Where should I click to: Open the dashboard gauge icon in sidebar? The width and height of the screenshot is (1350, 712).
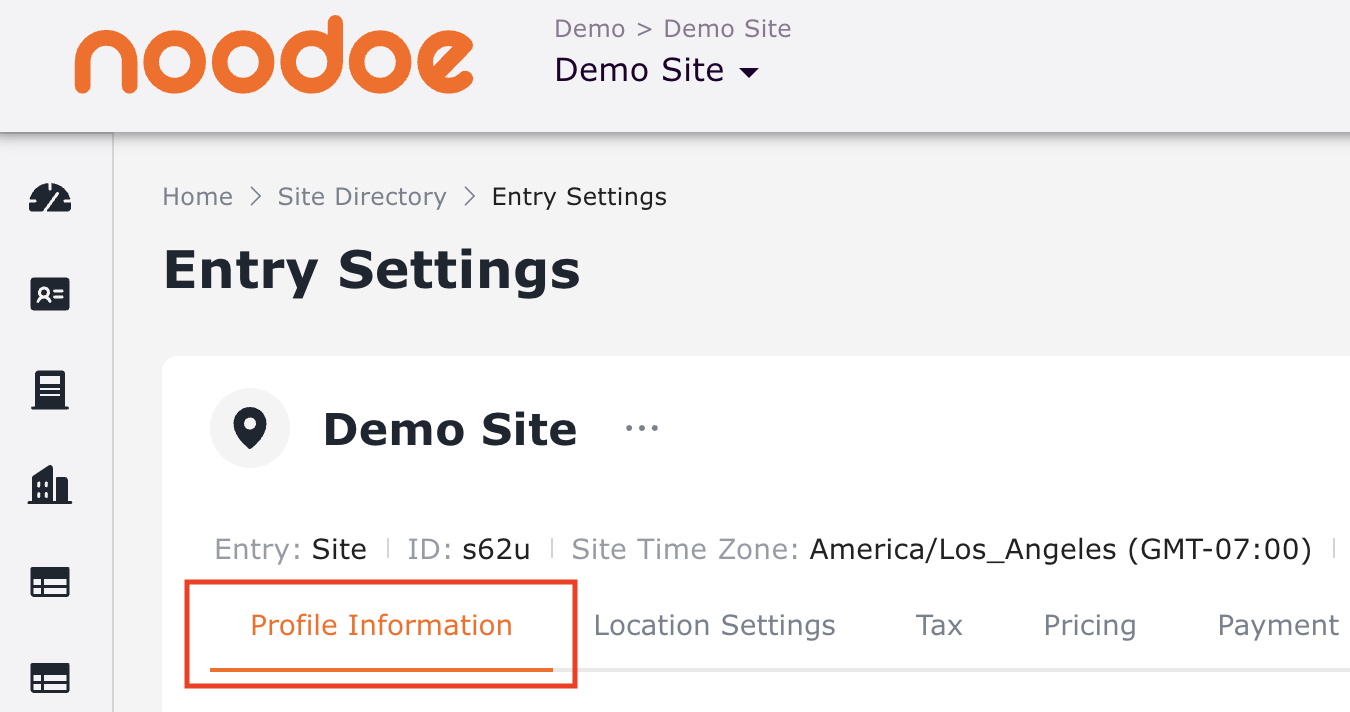pos(50,198)
